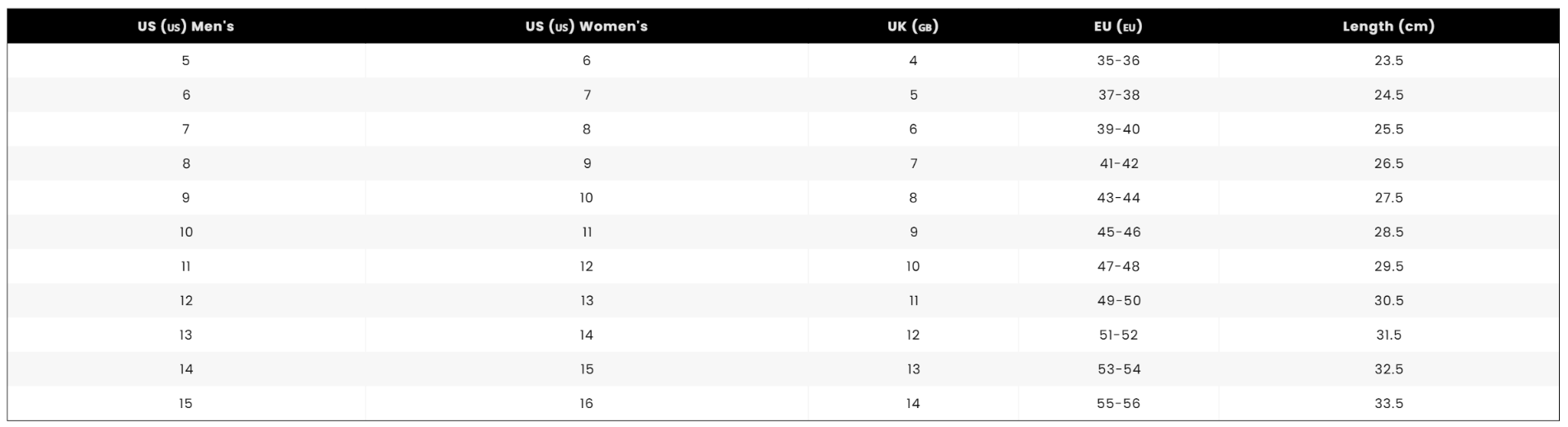This screenshot has height=427, width=1568.
Task: Select the EU size 43-44 cell
Action: click(1119, 198)
